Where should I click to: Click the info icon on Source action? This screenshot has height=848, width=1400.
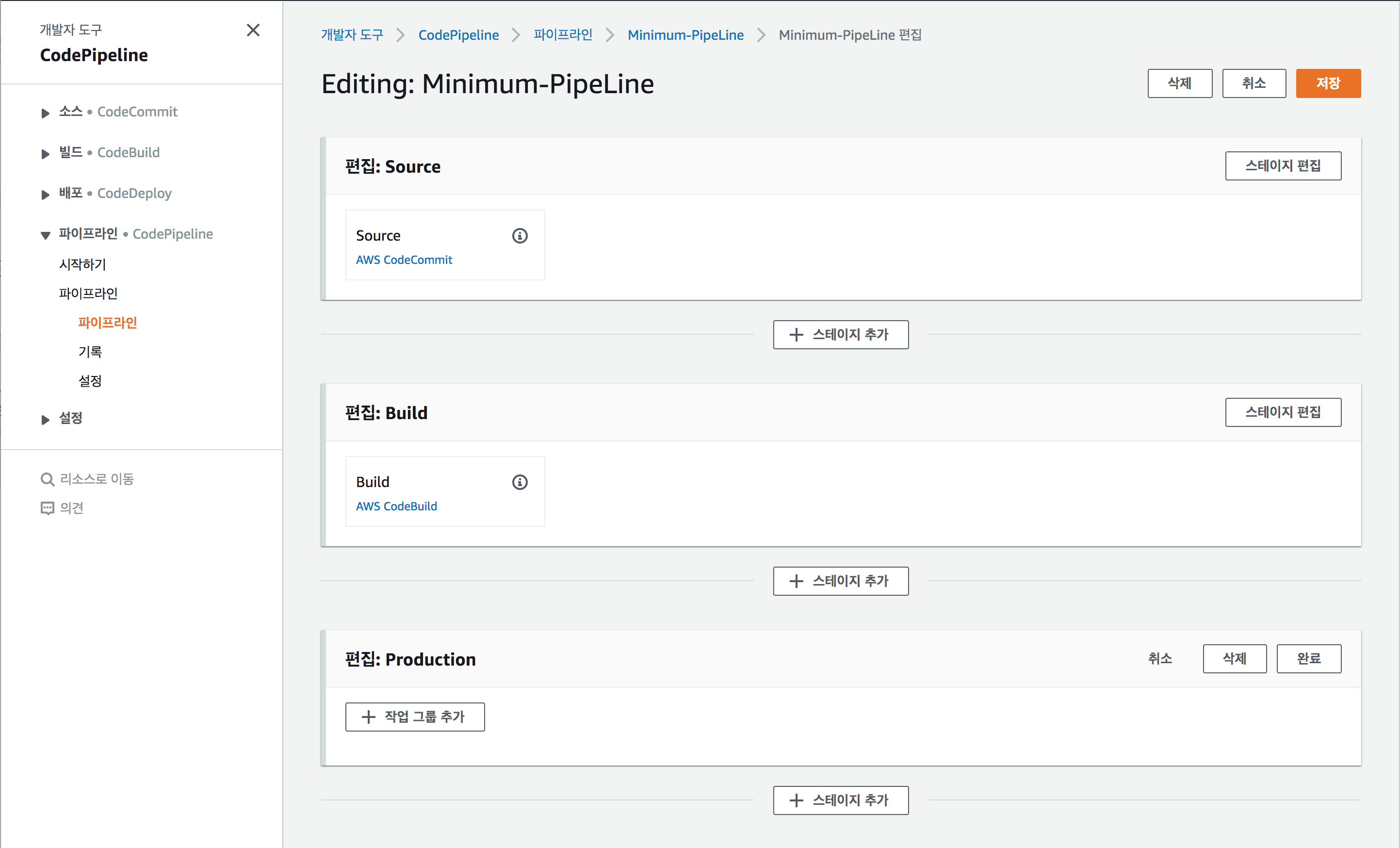[520, 236]
